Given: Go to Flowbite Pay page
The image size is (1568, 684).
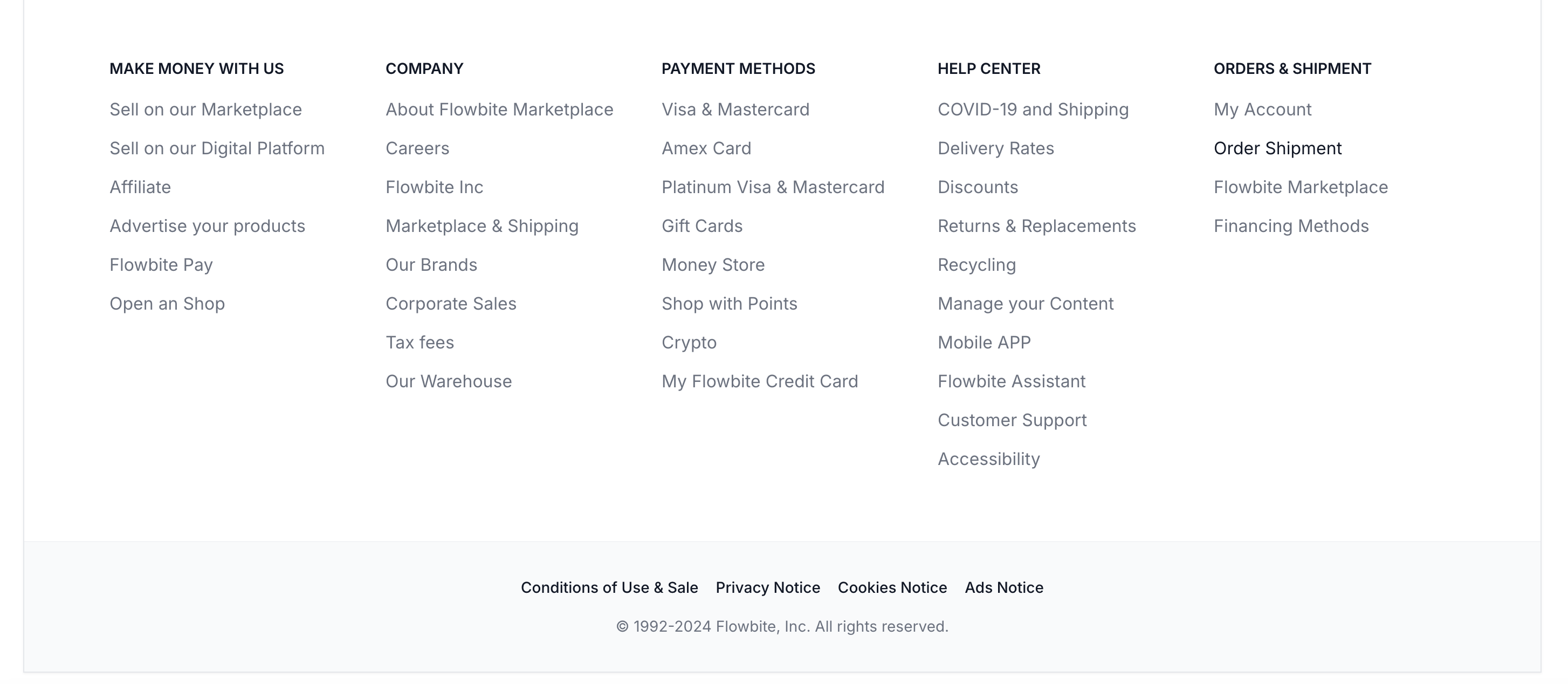Looking at the screenshot, I should click(x=161, y=265).
